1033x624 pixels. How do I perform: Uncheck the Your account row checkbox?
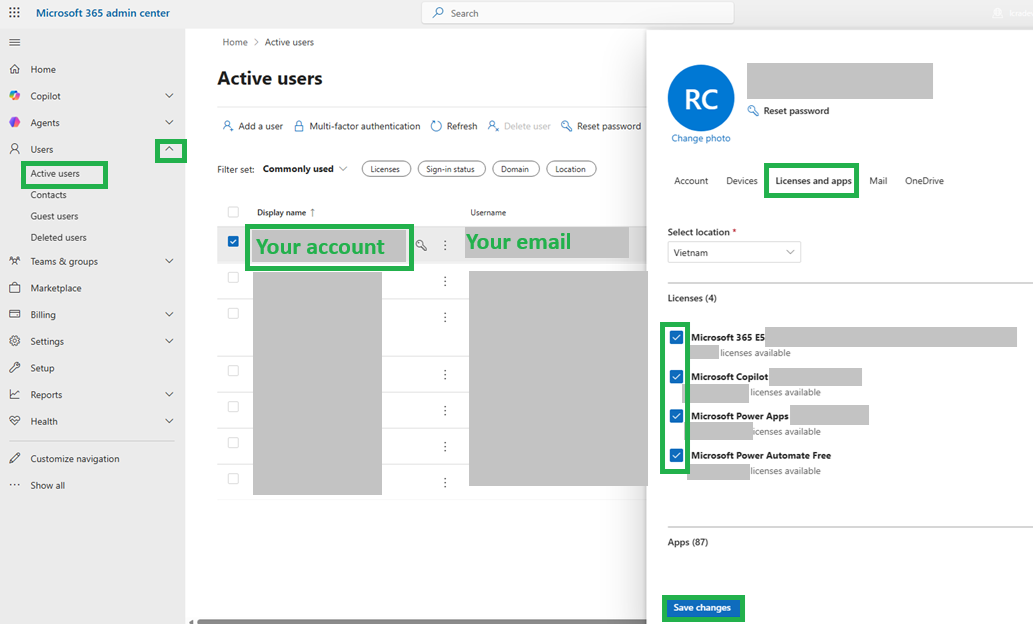pyautogui.click(x=233, y=241)
